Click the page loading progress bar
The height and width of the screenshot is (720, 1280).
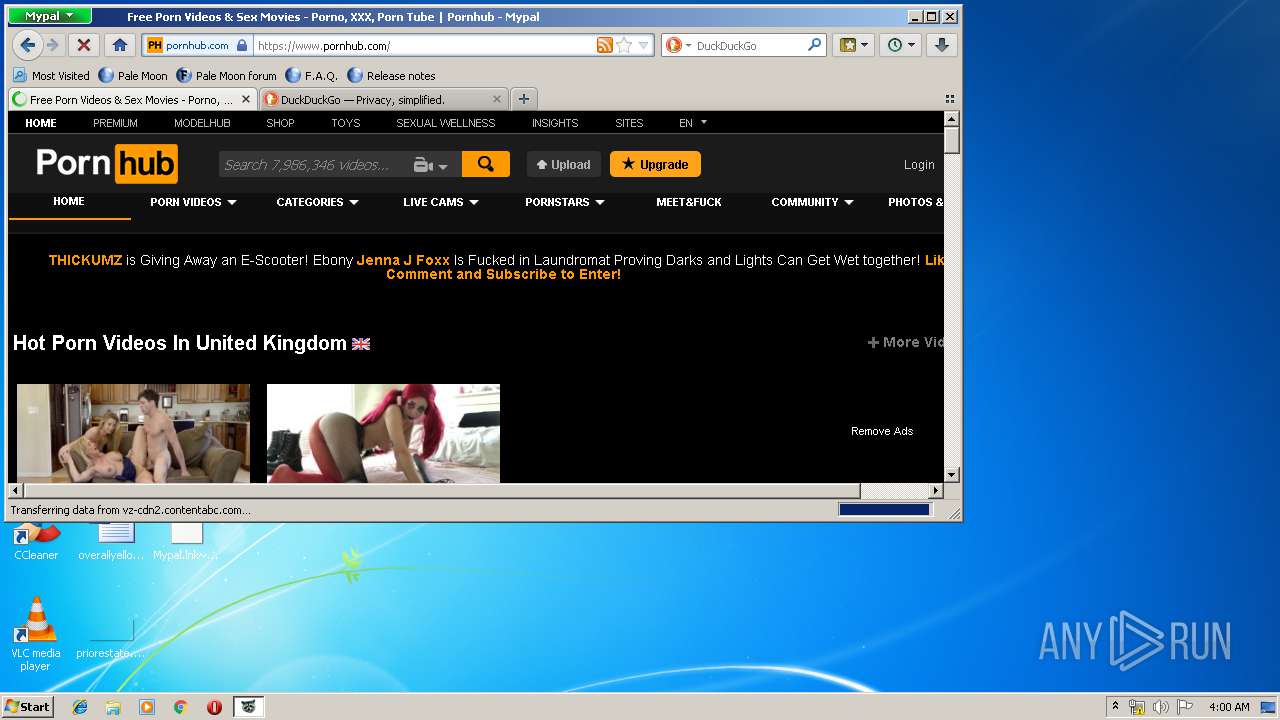885,510
